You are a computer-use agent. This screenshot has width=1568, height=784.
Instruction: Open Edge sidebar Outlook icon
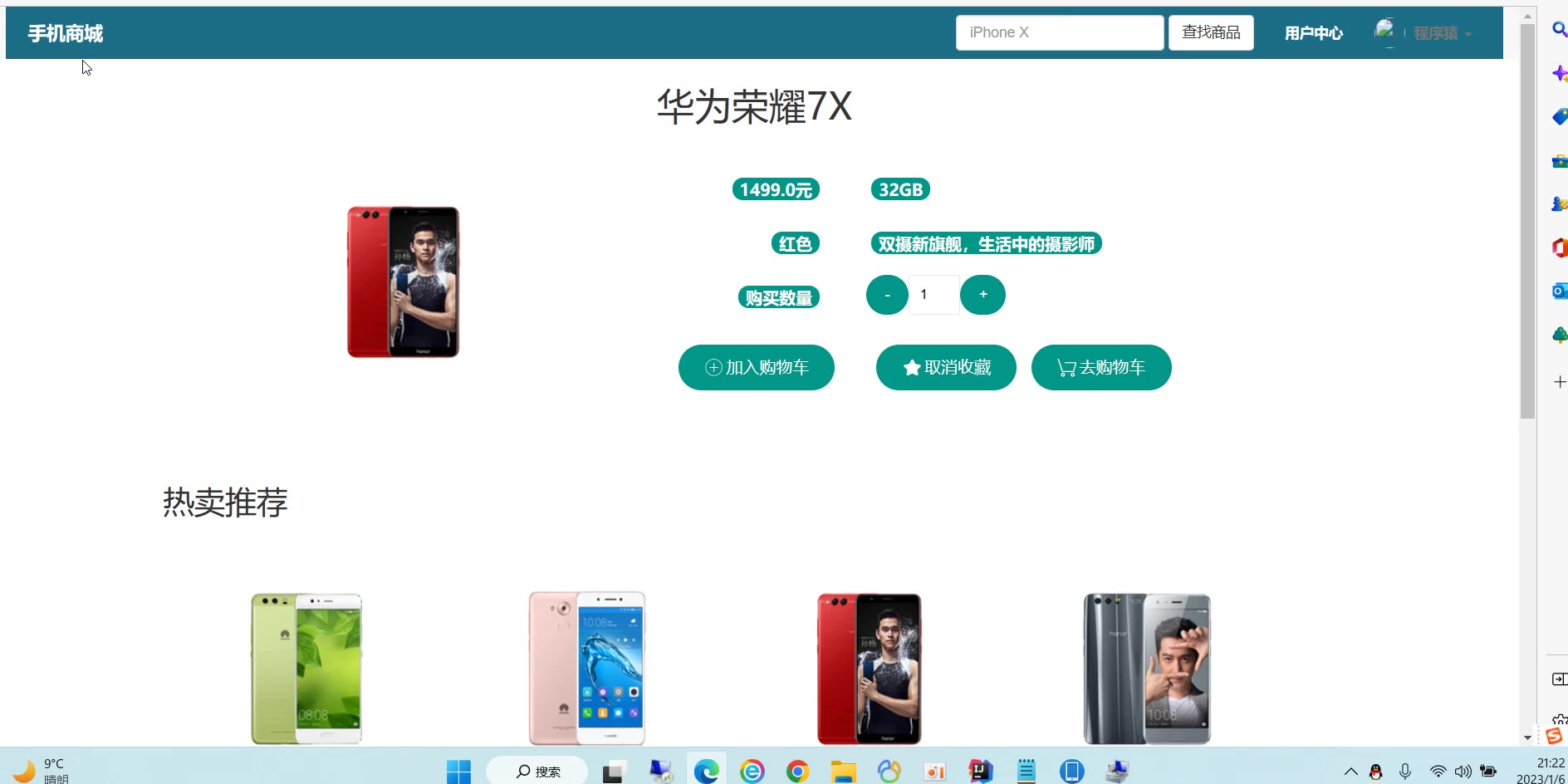click(x=1560, y=292)
